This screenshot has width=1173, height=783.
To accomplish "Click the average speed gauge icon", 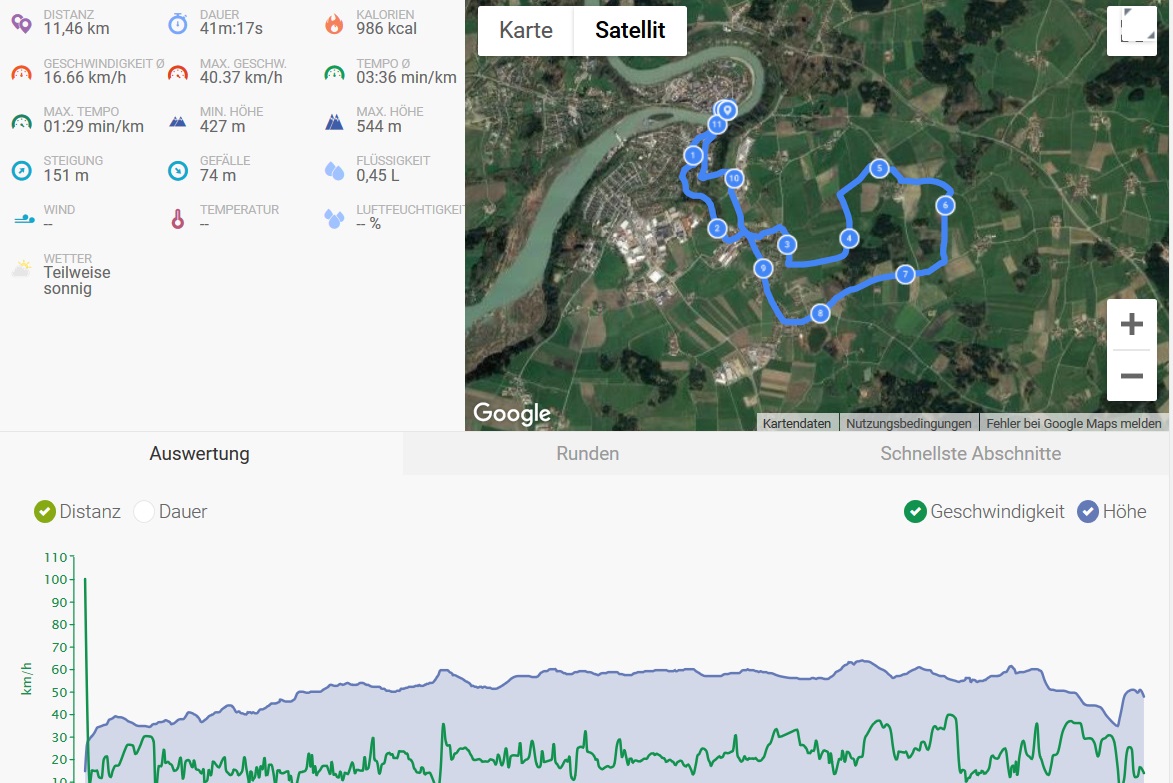I will (21, 72).
